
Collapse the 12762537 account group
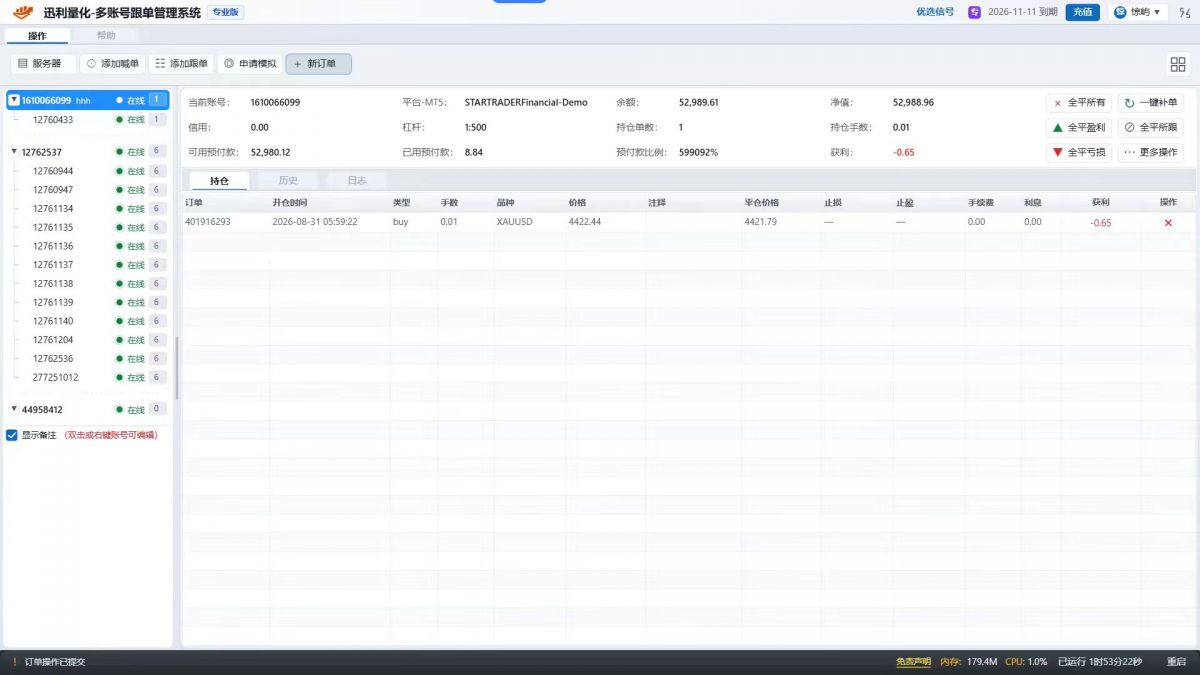14,152
